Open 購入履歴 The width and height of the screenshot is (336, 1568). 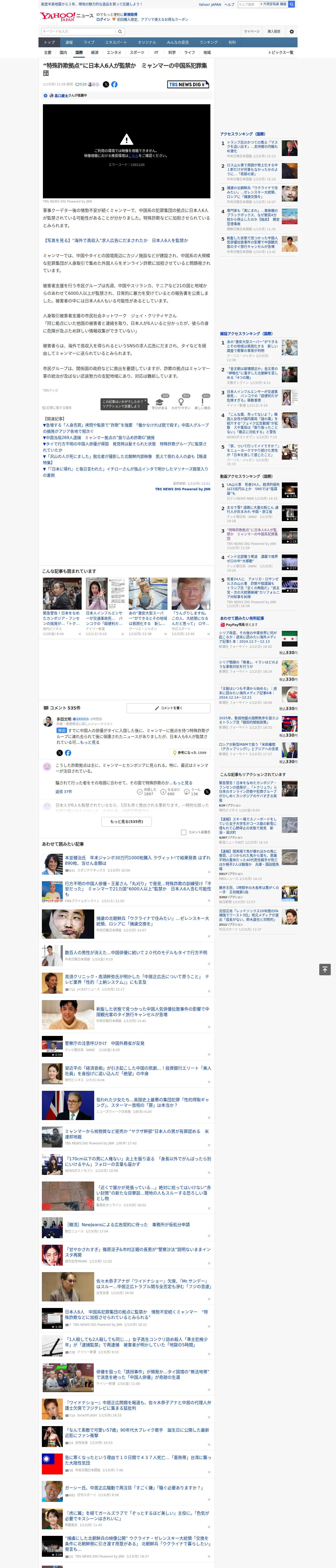(274, 31)
